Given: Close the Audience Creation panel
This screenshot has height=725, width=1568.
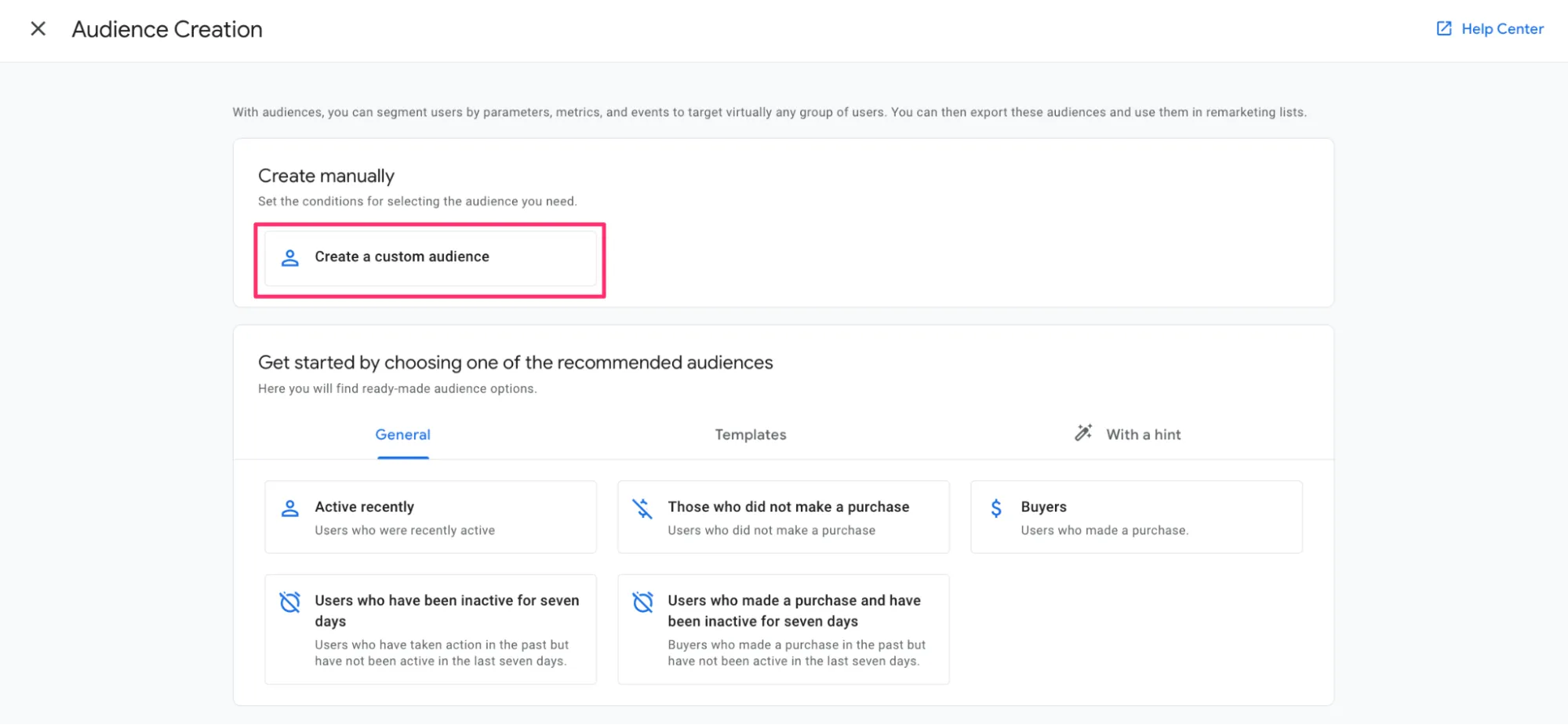Looking at the screenshot, I should (38, 29).
